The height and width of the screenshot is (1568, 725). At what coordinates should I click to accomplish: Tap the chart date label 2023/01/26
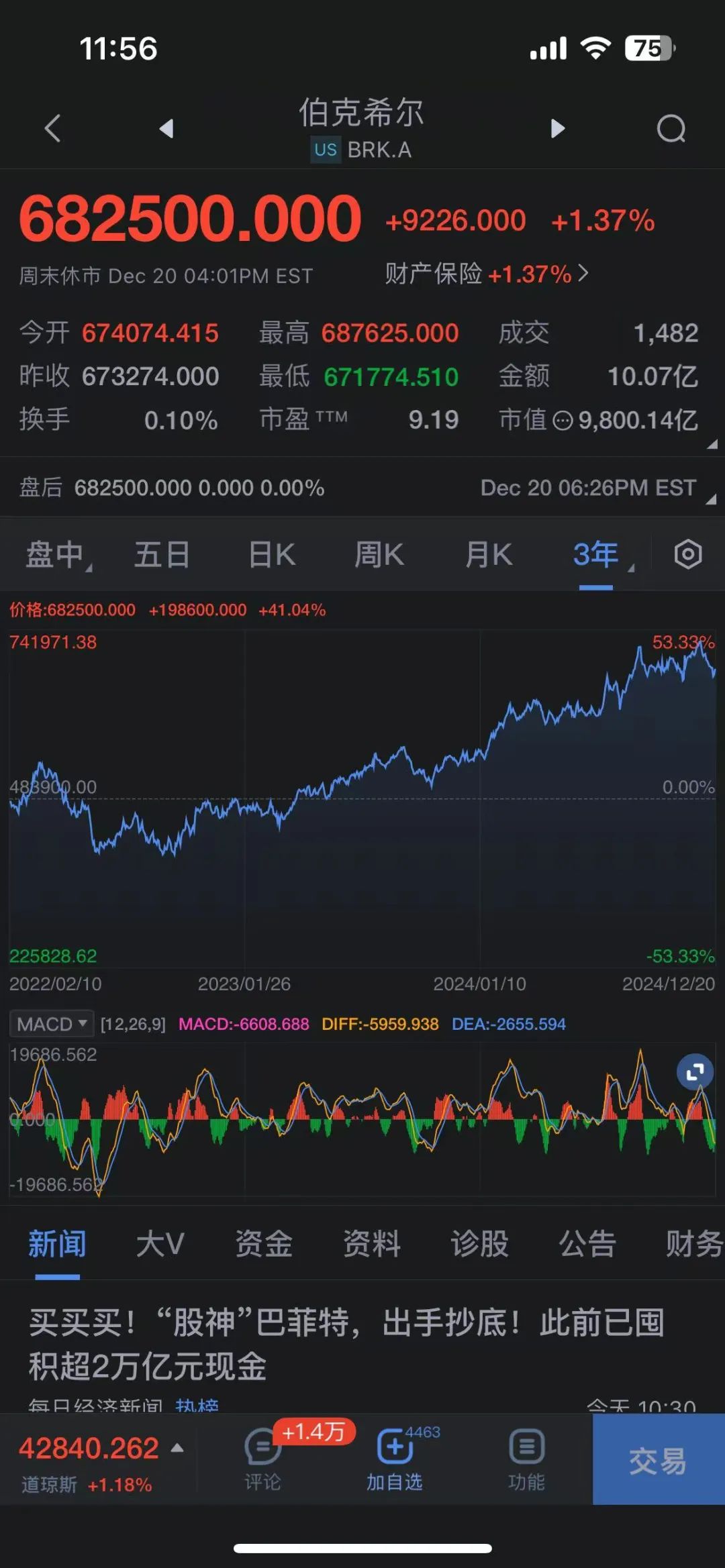click(244, 984)
